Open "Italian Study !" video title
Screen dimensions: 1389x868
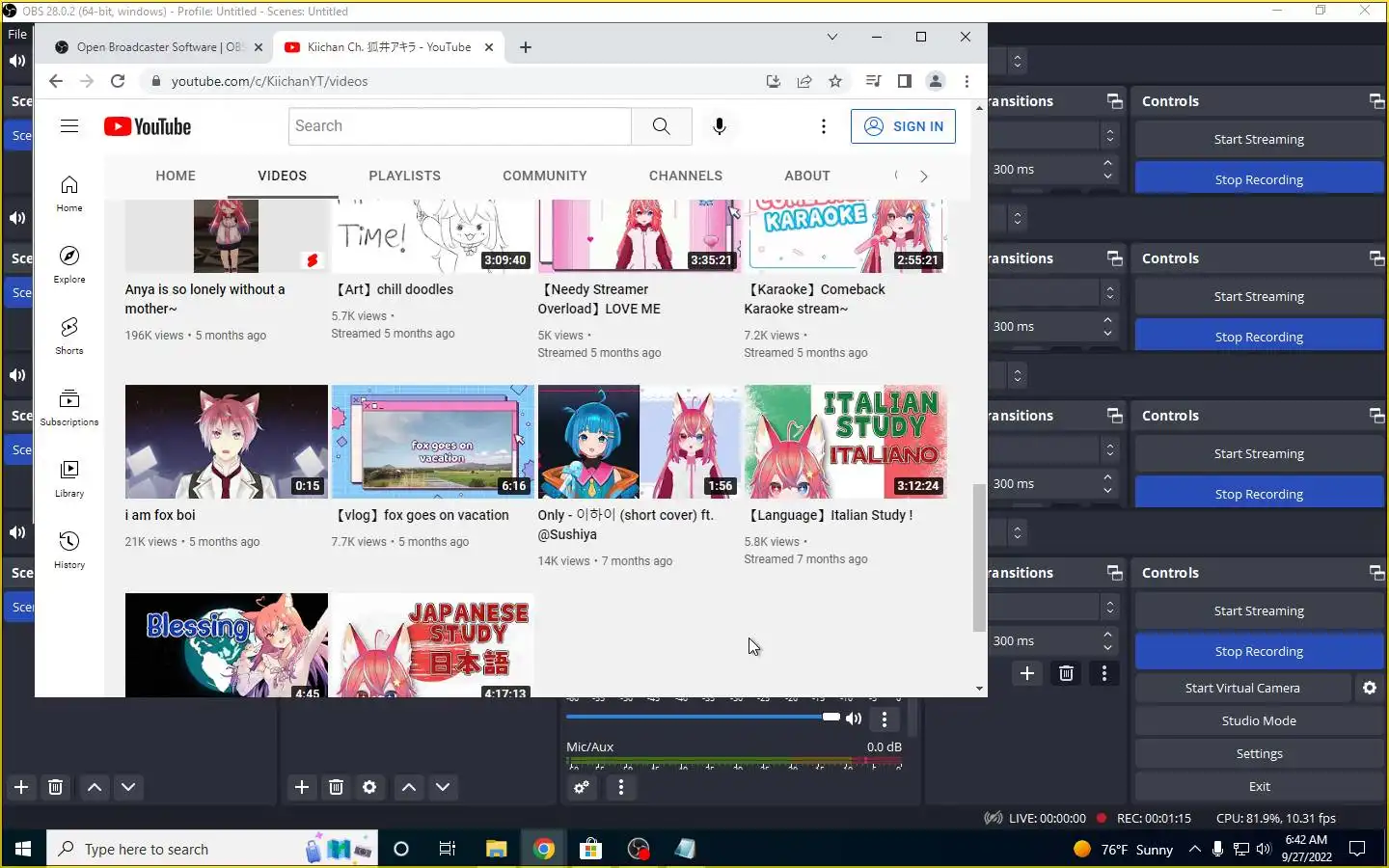point(829,515)
